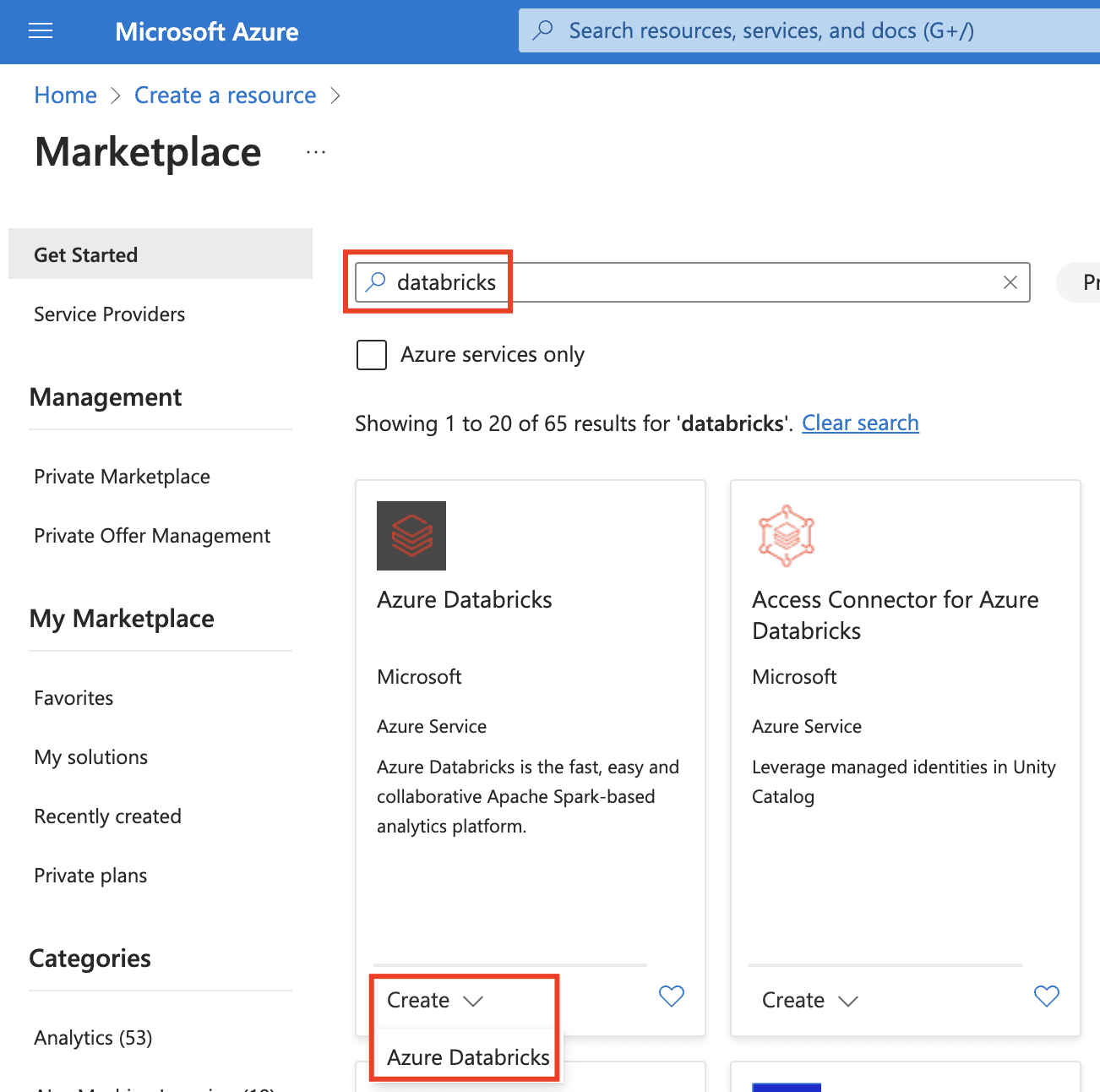1100x1092 pixels.
Task: Open the hamburger portal menu
Action: point(41,31)
